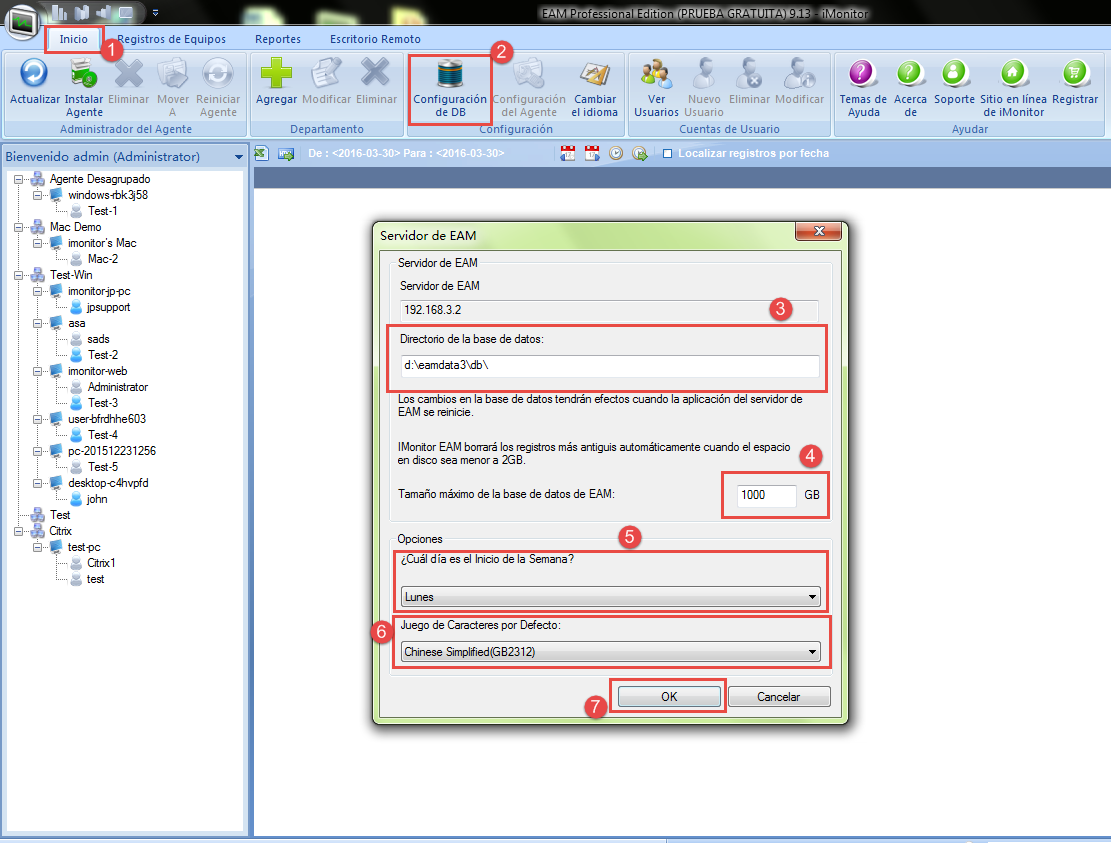Switch to Registros de Equipos tab
The width and height of the screenshot is (1111, 843).
pyautogui.click(x=171, y=39)
